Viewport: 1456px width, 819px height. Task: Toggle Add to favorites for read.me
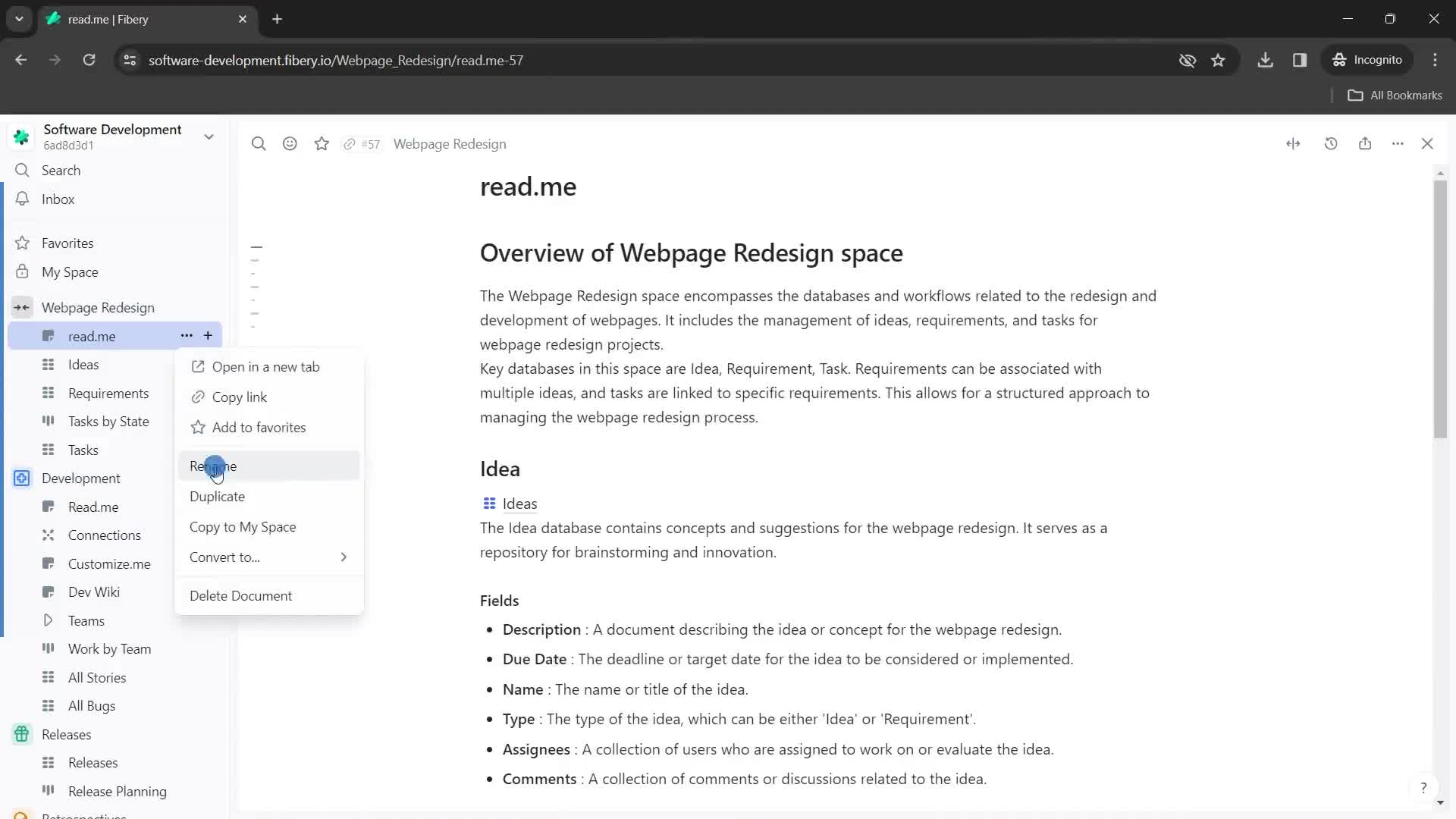click(x=259, y=427)
